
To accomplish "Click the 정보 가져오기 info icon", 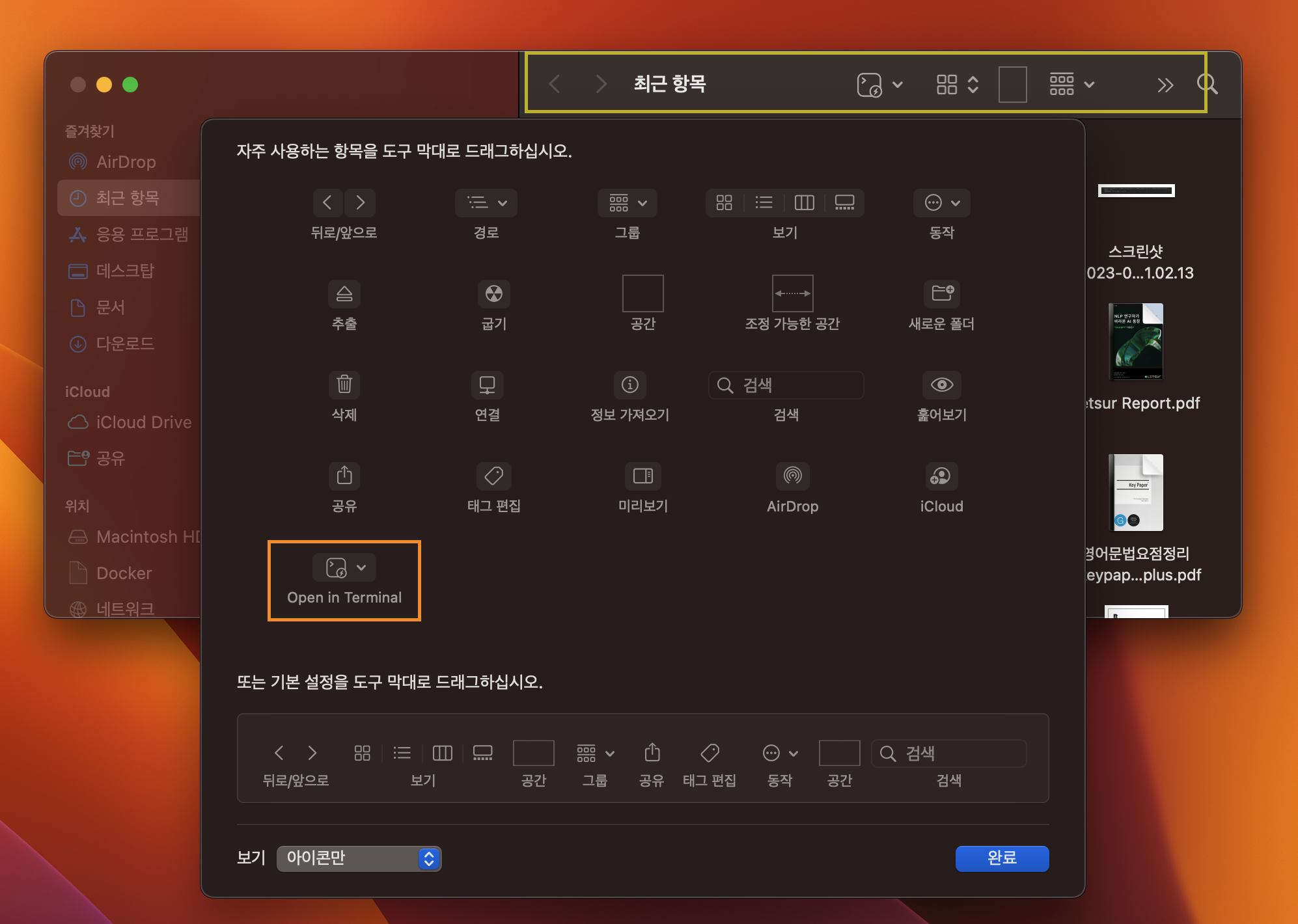I will pyautogui.click(x=629, y=385).
